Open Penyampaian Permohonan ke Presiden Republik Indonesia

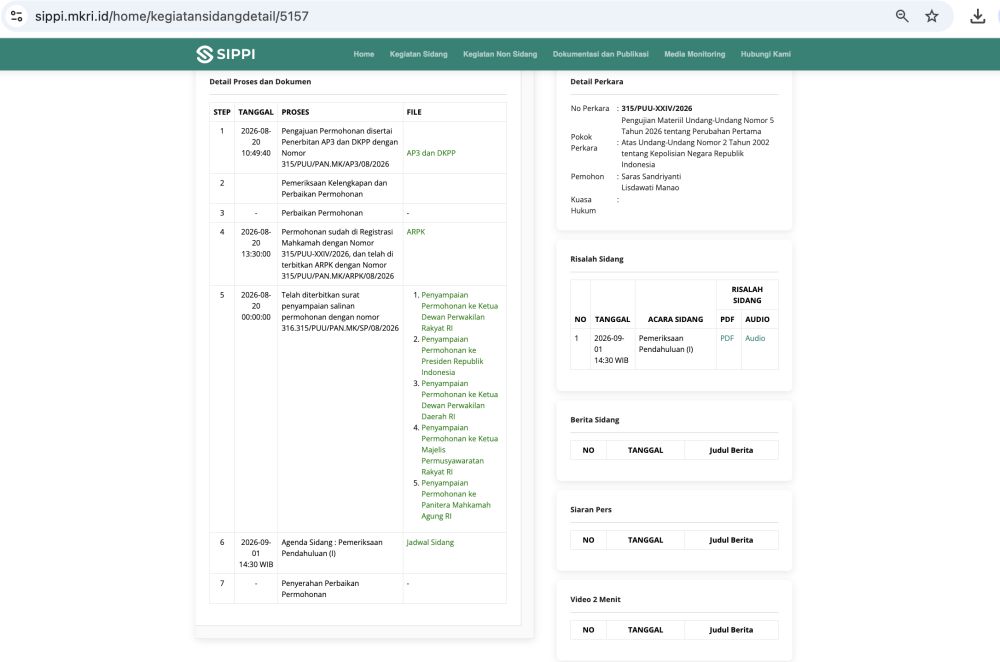pos(452,356)
